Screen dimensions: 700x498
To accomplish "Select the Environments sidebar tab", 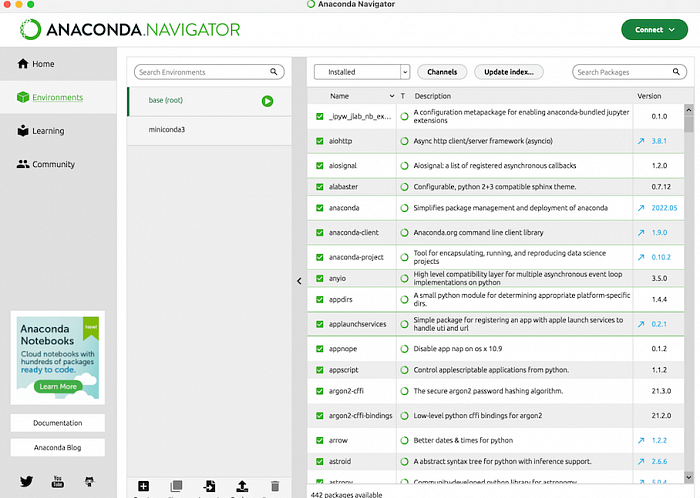I will click(x=58, y=97).
